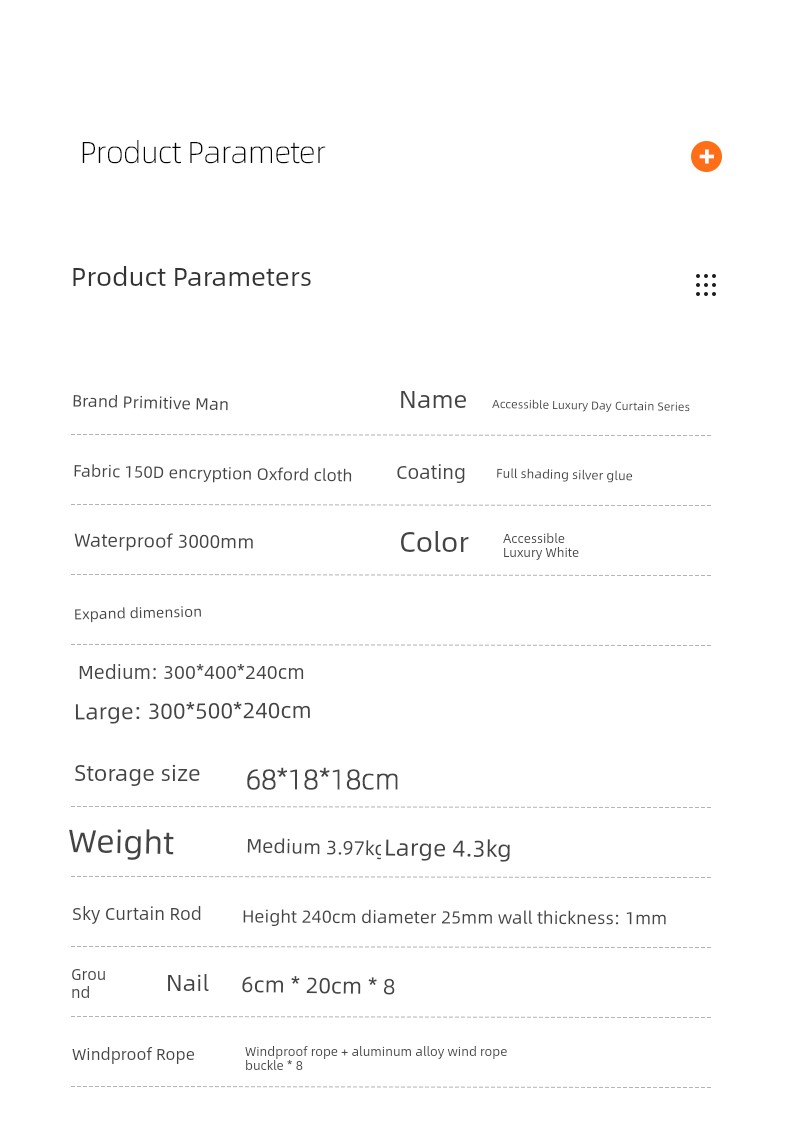Click Full shading silver glue value

tap(564, 475)
